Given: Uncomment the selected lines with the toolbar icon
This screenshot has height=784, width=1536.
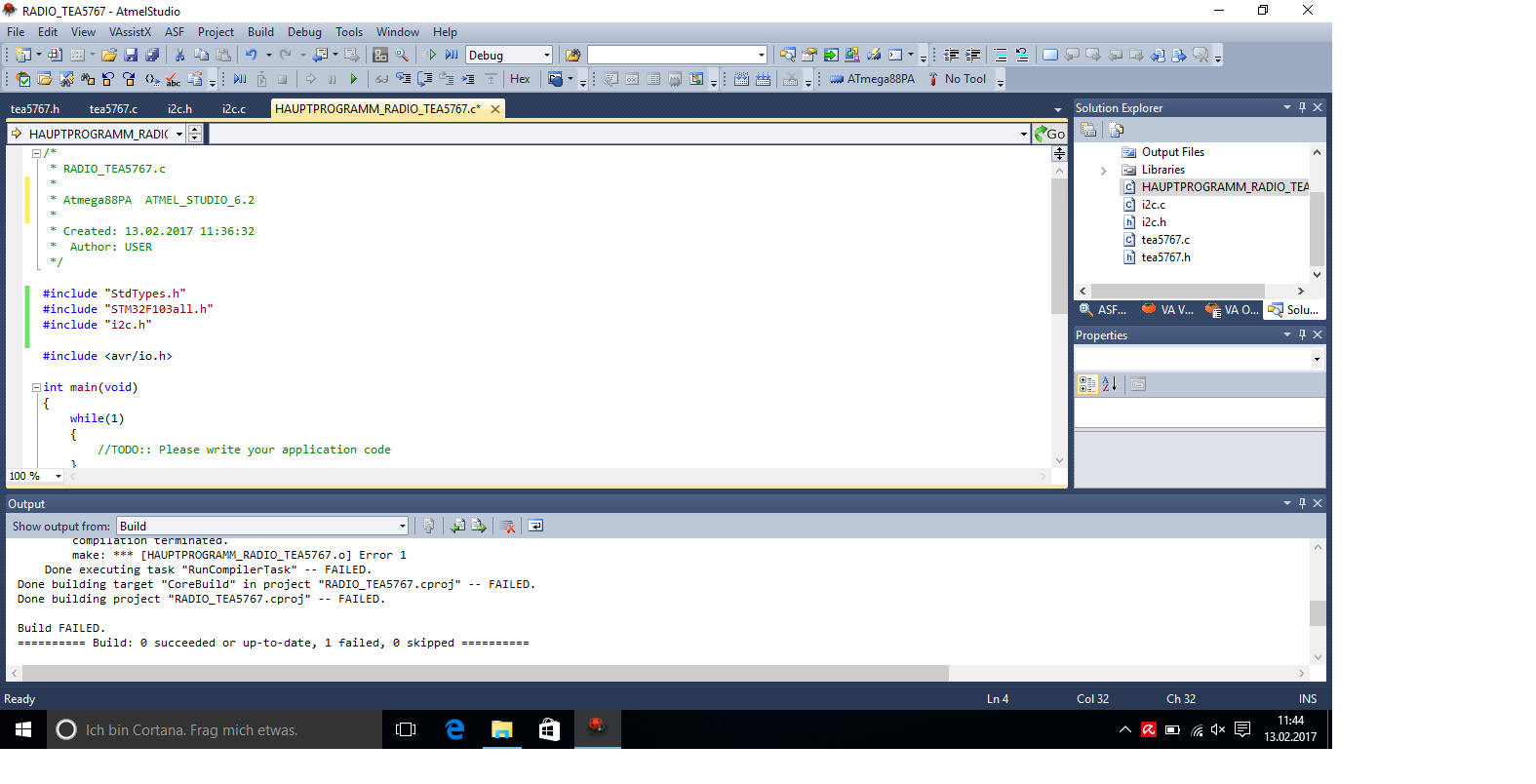Looking at the screenshot, I should coord(1022,56).
